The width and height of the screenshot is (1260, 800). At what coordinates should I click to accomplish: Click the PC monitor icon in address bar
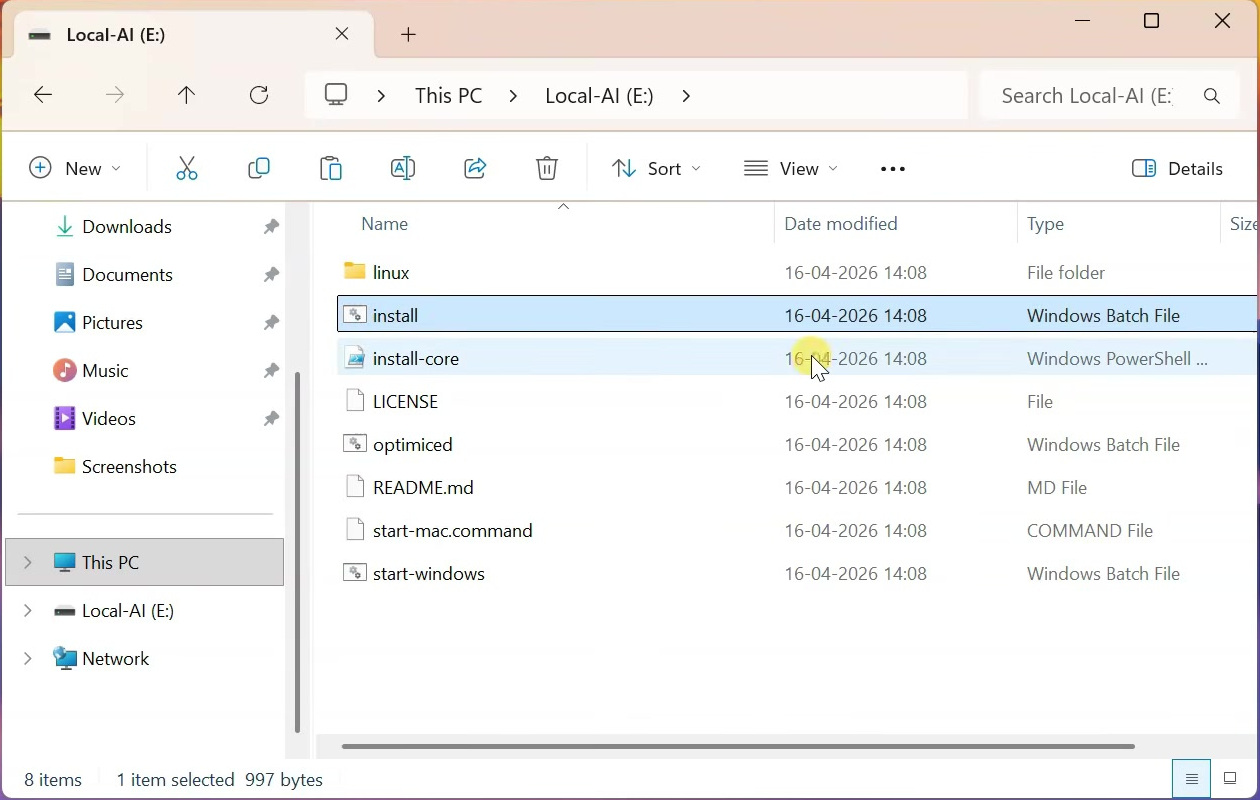(x=337, y=95)
